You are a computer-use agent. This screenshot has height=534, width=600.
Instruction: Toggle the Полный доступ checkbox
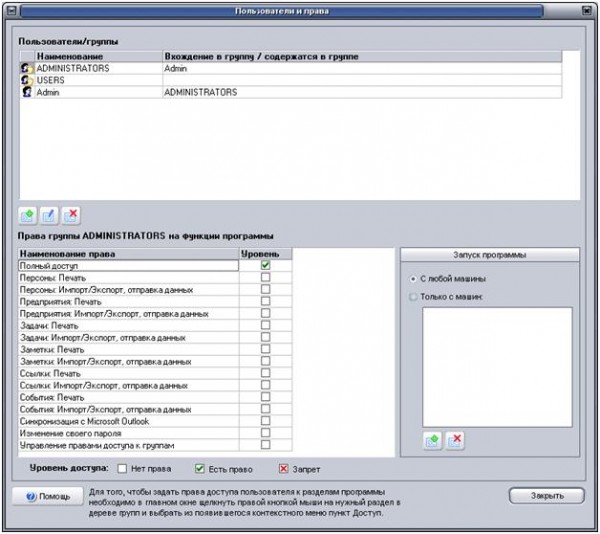coord(266,265)
